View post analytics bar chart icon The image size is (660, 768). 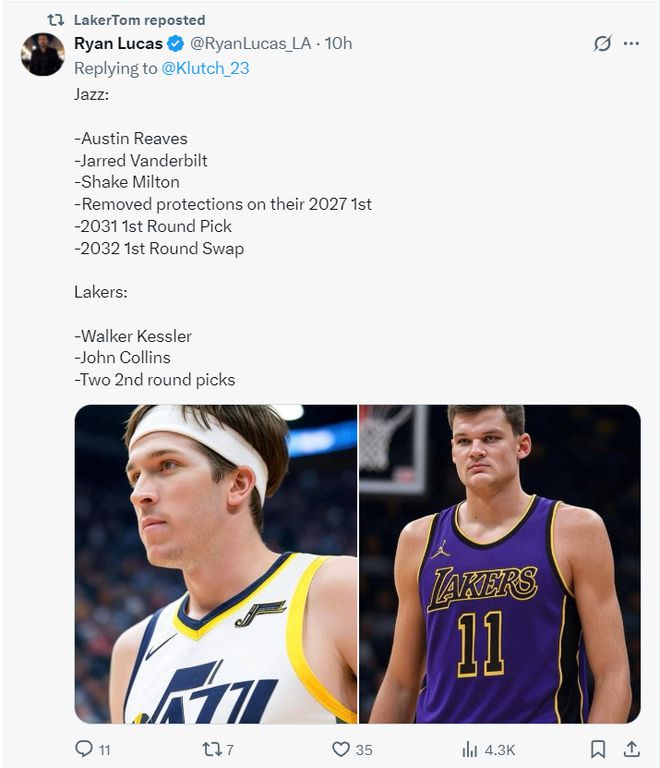coord(469,748)
